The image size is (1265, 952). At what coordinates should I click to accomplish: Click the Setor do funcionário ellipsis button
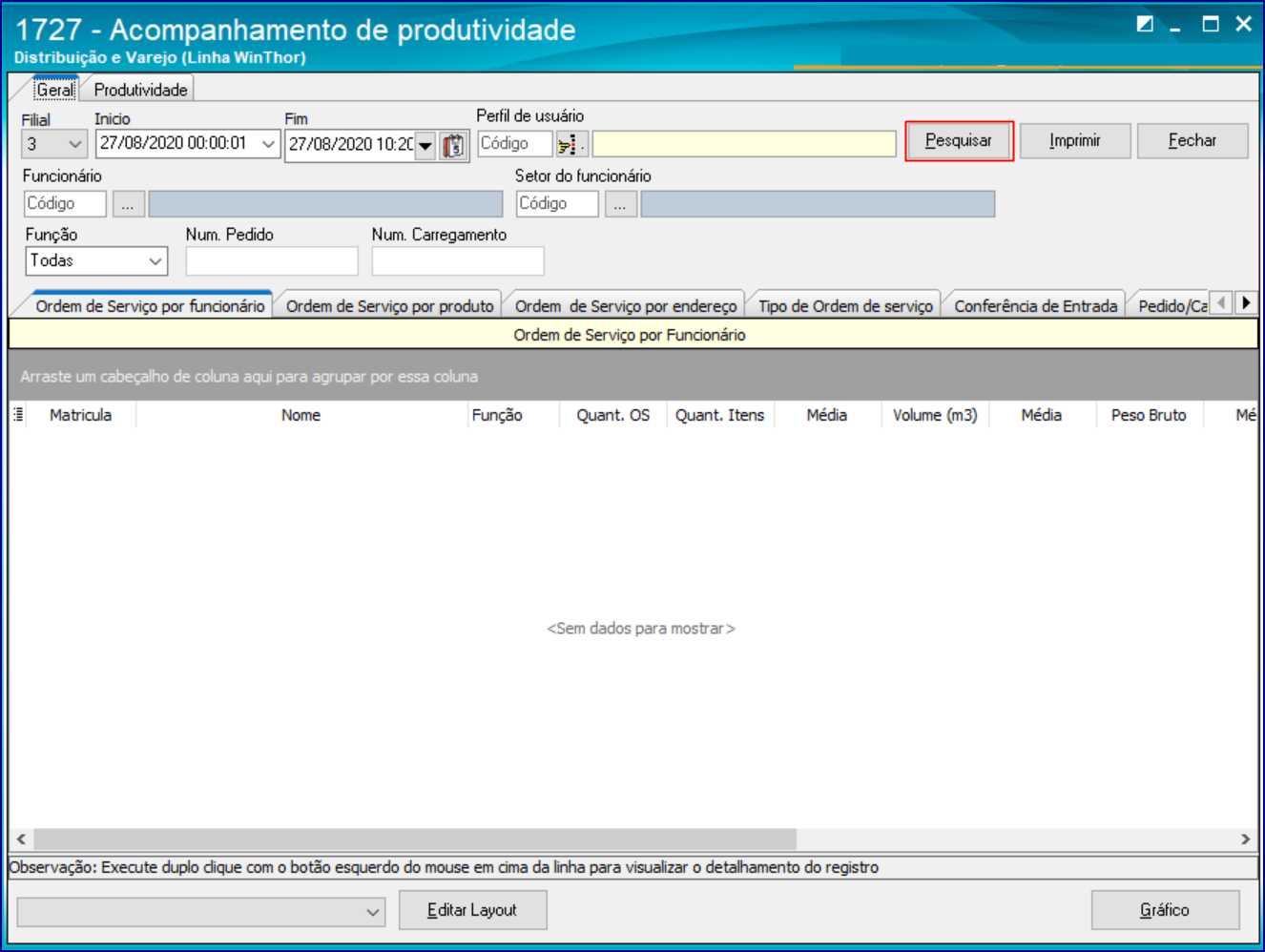click(x=620, y=204)
